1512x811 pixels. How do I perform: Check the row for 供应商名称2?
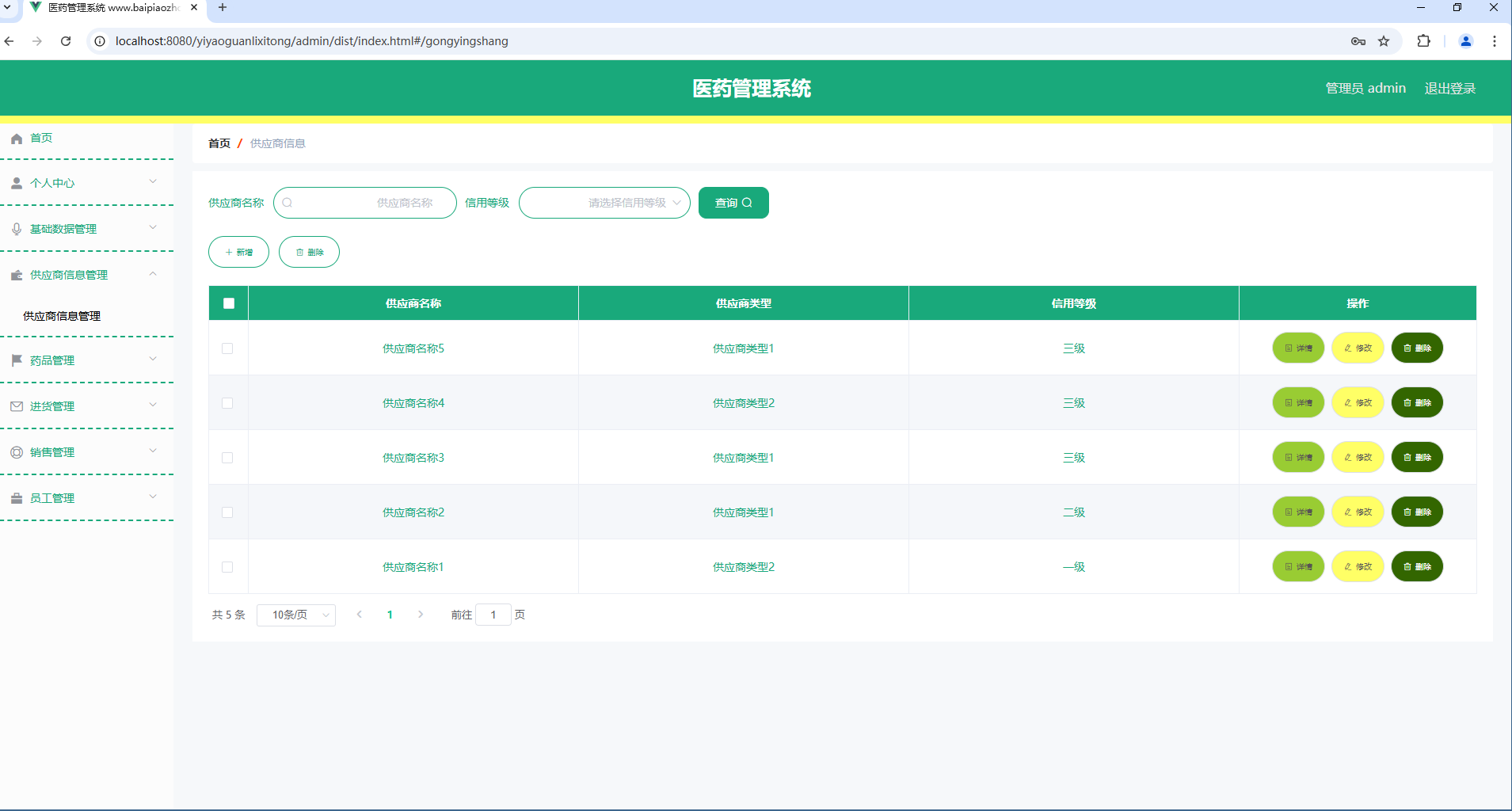(227, 512)
